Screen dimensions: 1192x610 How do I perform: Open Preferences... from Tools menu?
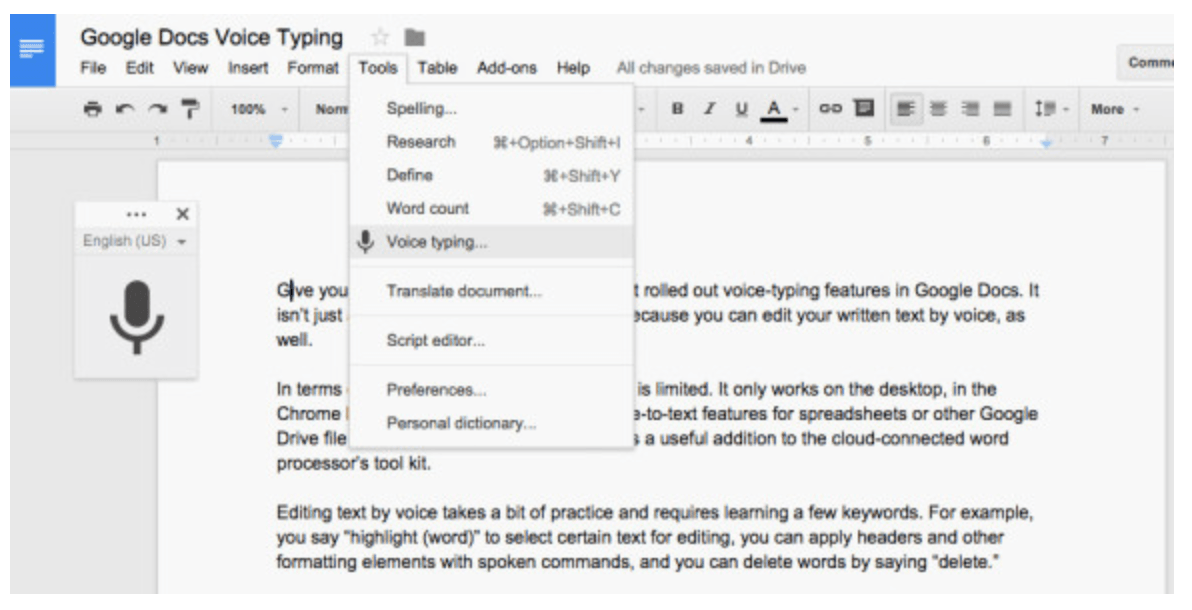[x=492, y=389]
